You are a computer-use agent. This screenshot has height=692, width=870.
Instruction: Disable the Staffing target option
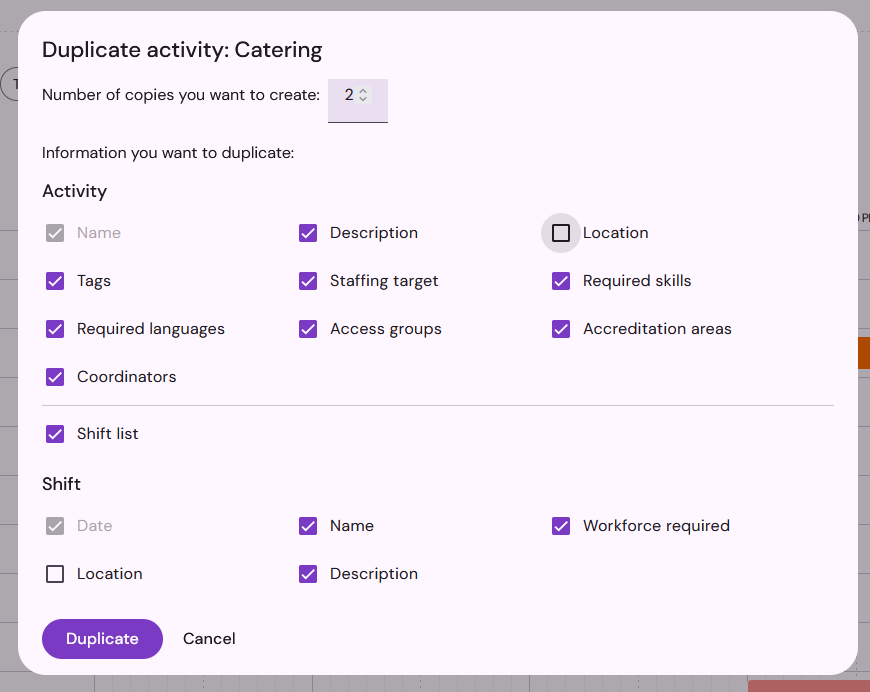(308, 281)
